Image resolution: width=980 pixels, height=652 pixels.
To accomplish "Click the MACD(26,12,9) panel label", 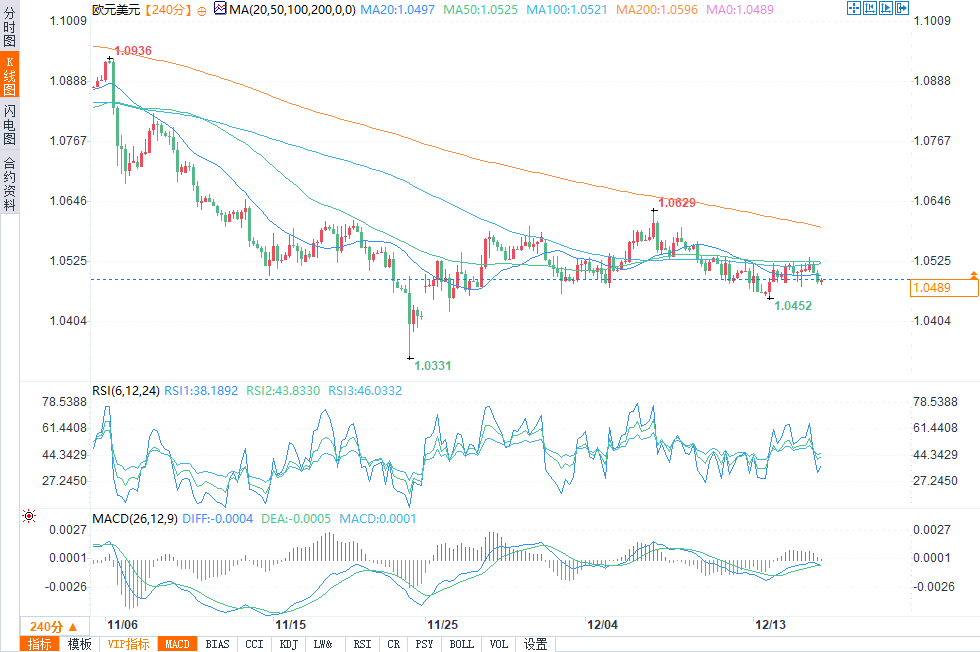I will click(135, 519).
